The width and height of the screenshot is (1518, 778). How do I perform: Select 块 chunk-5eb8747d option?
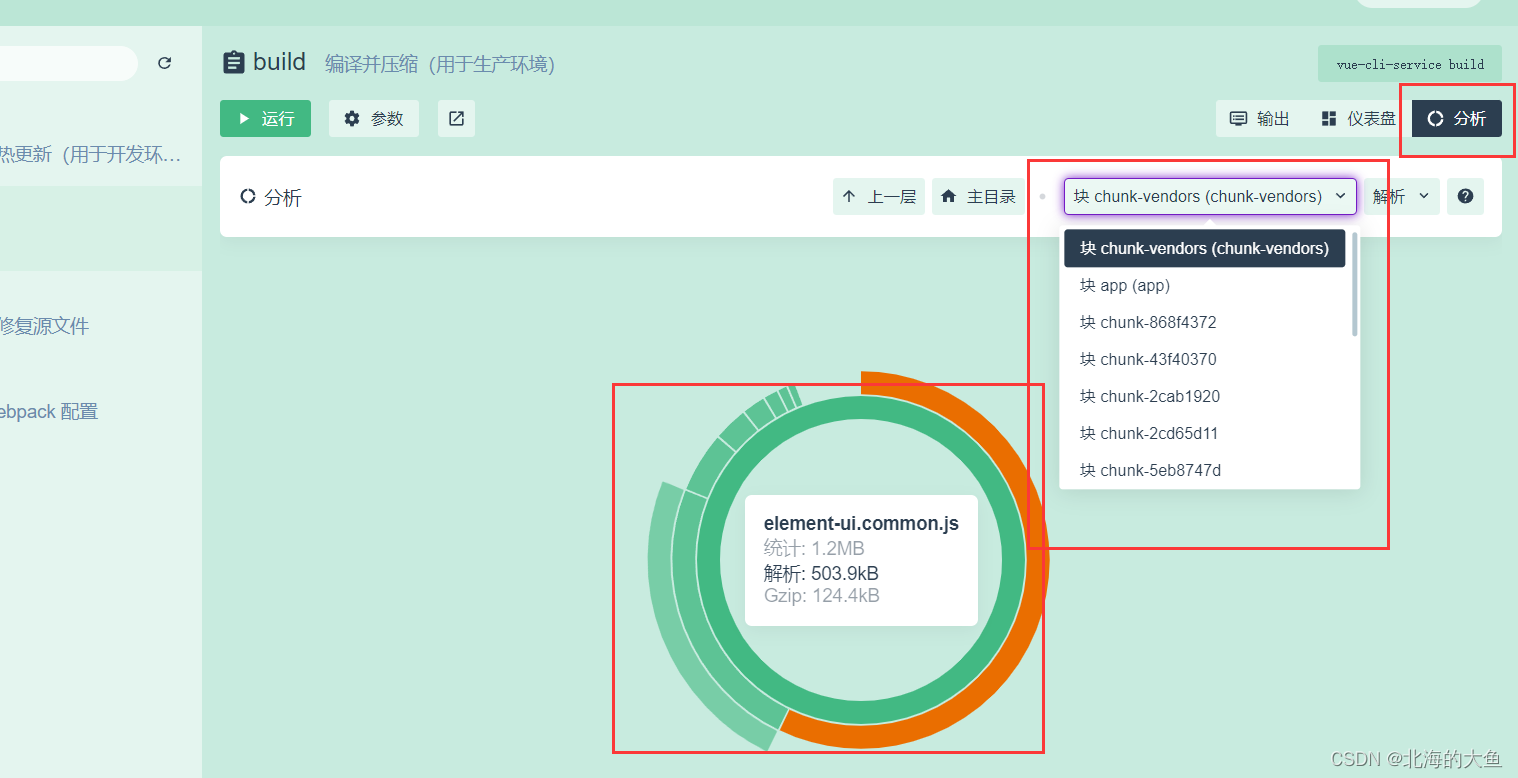[1204, 469]
